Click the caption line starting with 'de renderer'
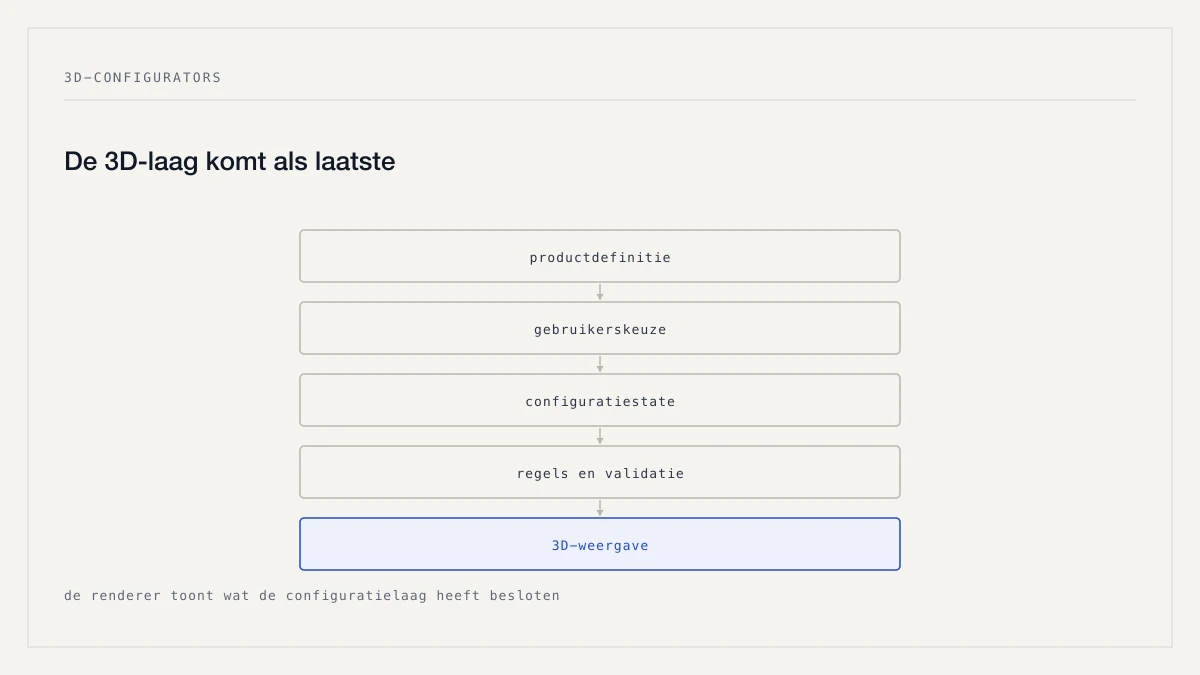The width and height of the screenshot is (1200, 675). tap(312, 595)
